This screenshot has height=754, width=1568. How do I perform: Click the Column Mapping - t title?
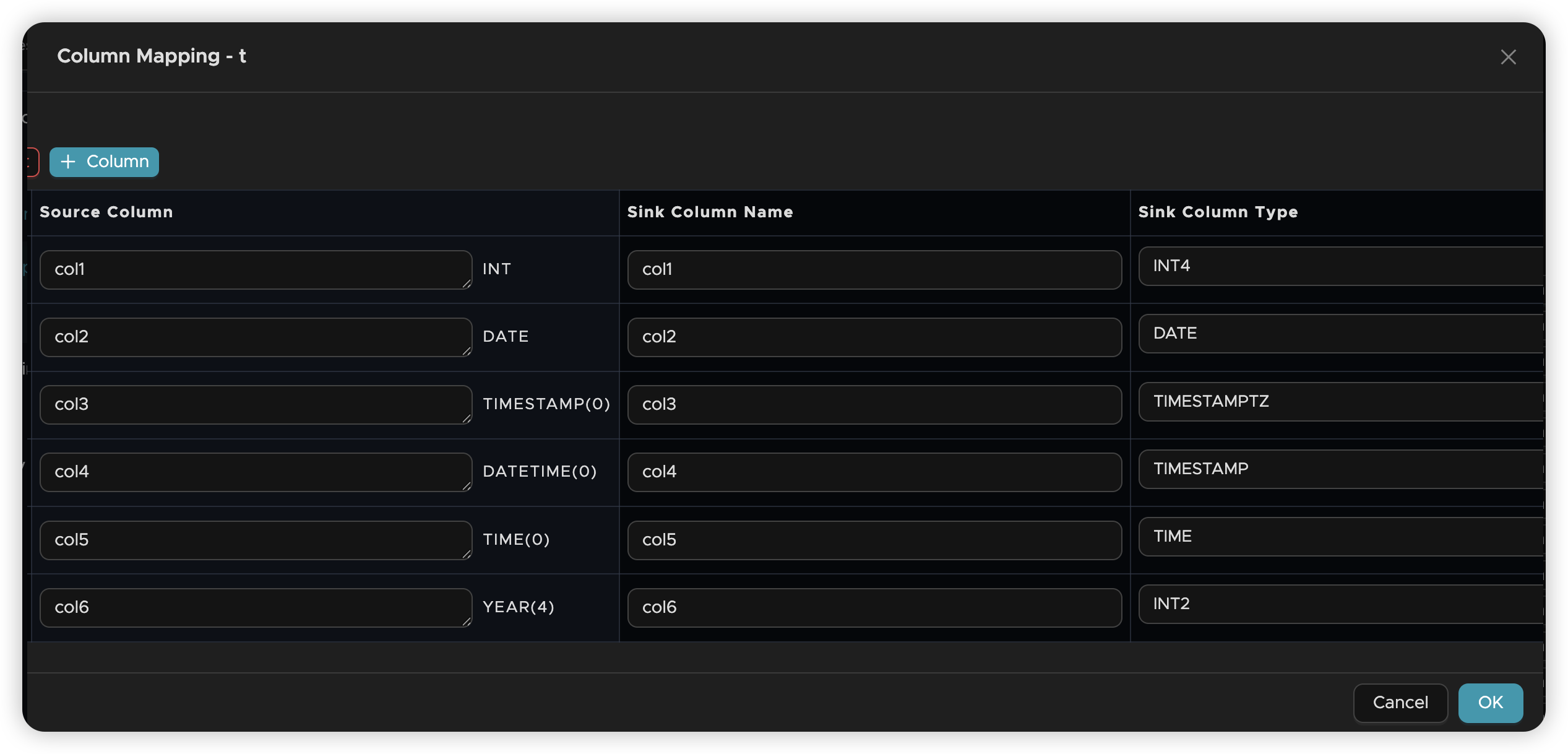point(152,56)
